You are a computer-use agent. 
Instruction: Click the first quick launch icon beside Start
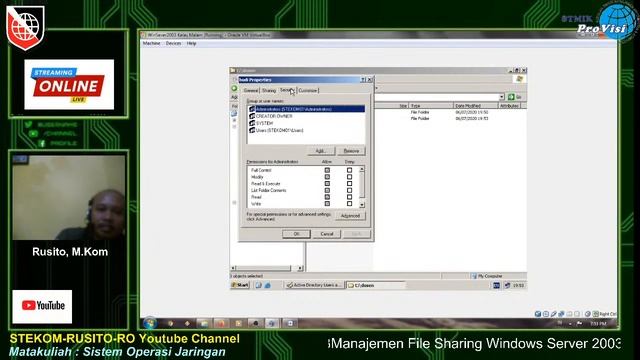pyautogui.click(x=258, y=285)
